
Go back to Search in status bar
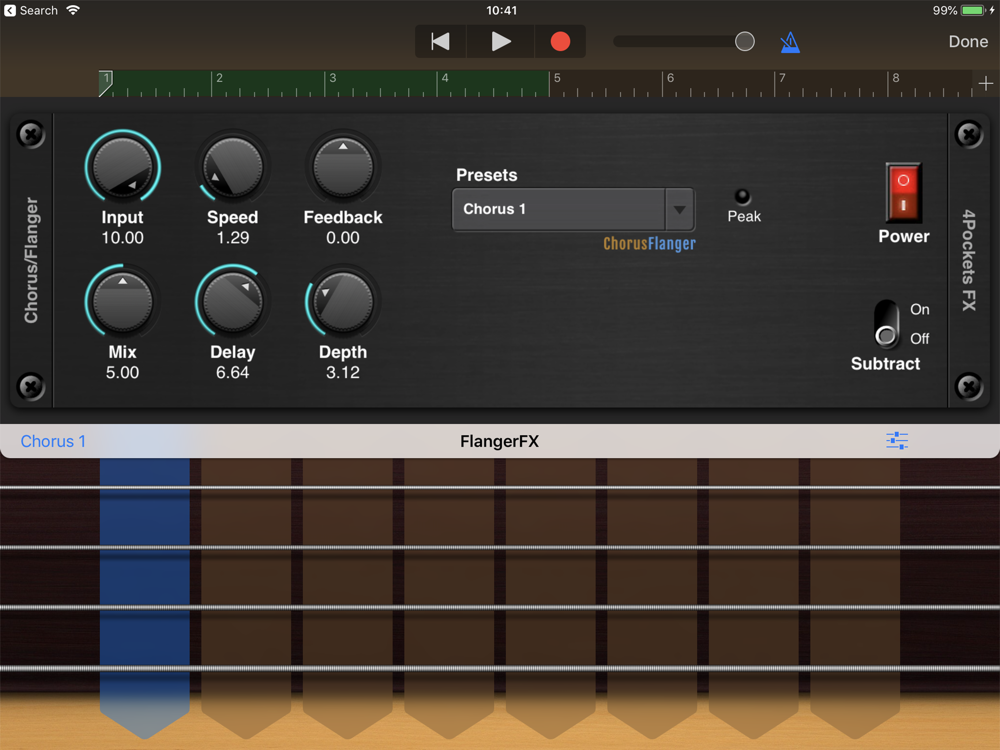pyautogui.click(x=31, y=10)
